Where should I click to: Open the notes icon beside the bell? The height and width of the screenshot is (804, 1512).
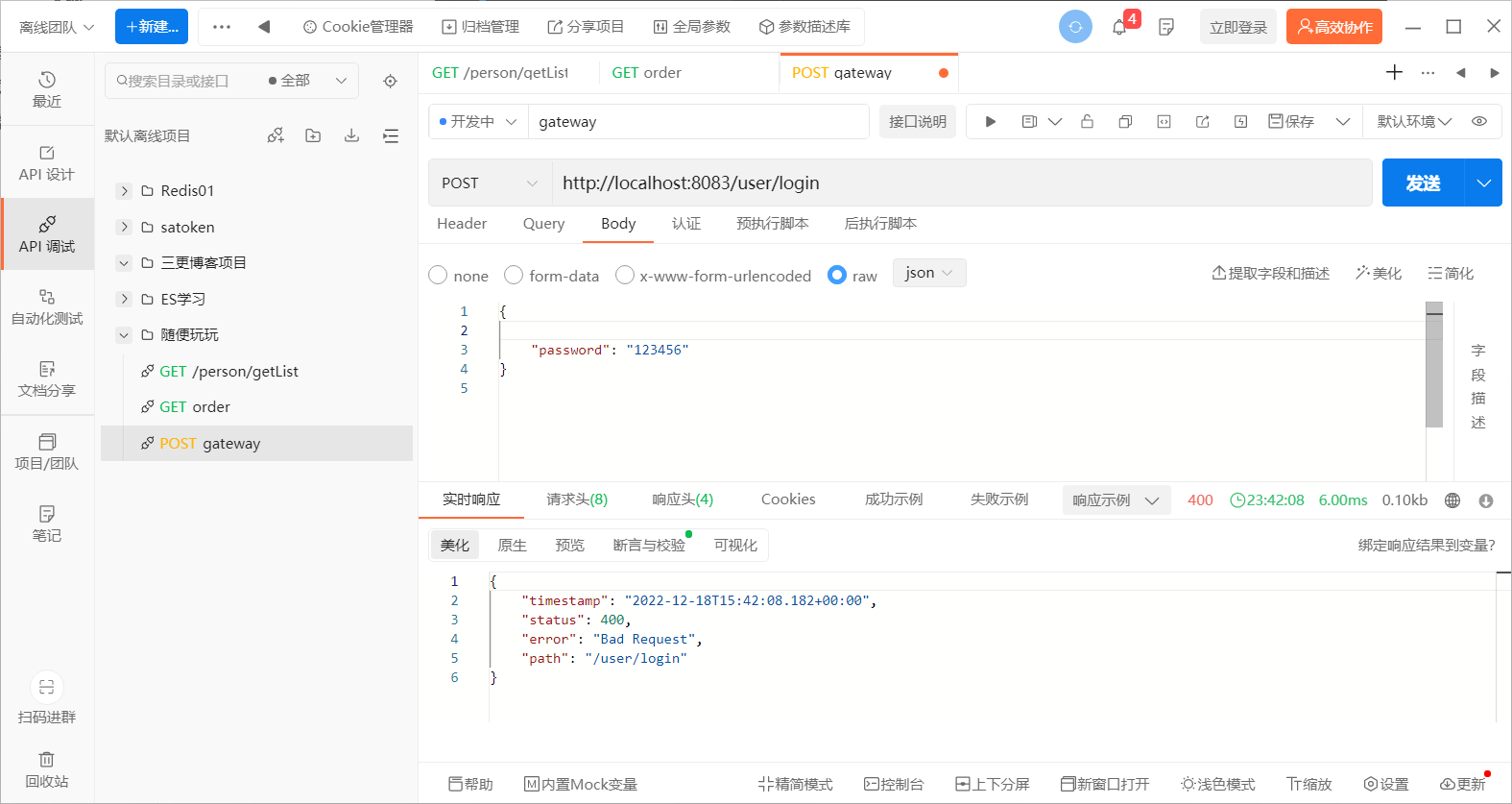pyautogui.click(x=1166, y=27)
